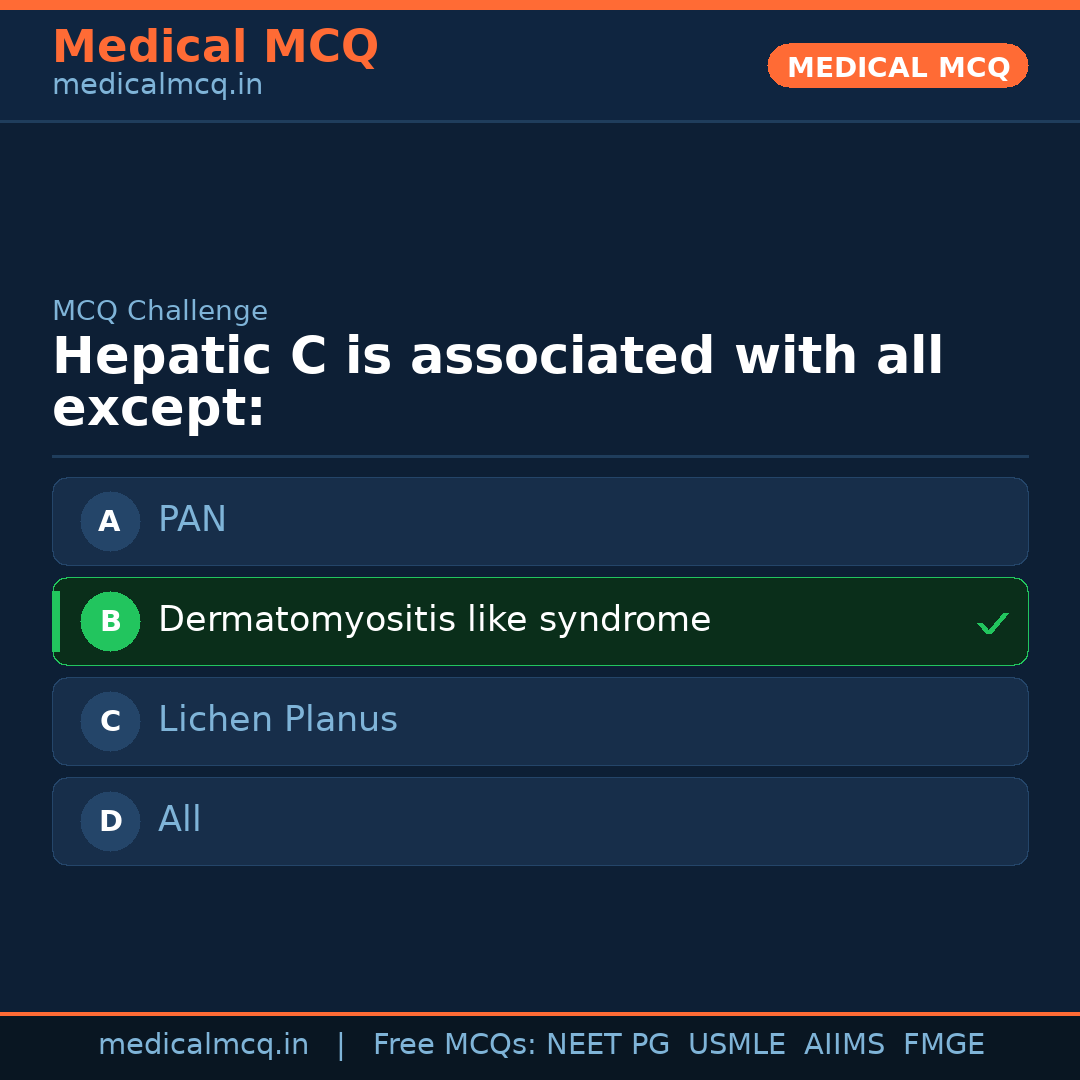The width and height of the screenshot is (1080, 1080).
Task: Click the letter A option circle
Action: pyautogui.click(x=110, y=521)
